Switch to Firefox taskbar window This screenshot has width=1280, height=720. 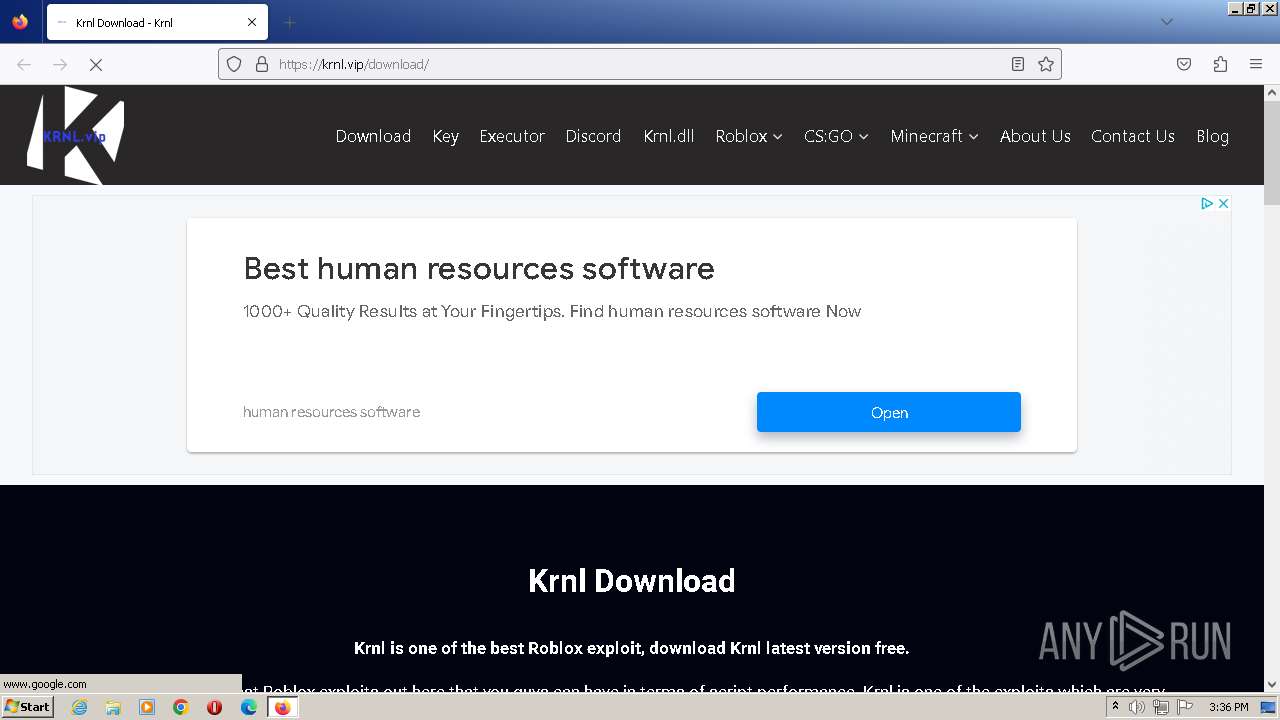(x=282, y=707)
